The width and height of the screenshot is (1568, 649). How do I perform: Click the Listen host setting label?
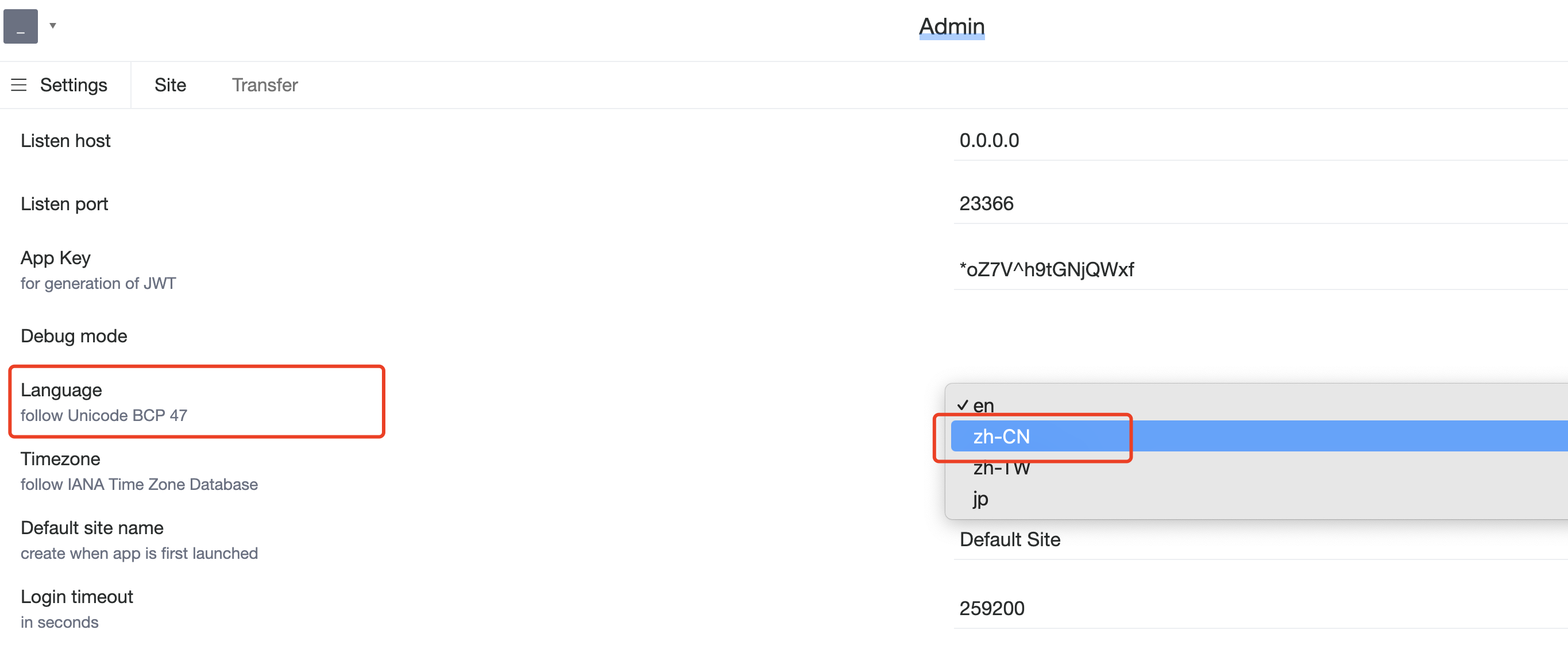[x=65, y=141]
